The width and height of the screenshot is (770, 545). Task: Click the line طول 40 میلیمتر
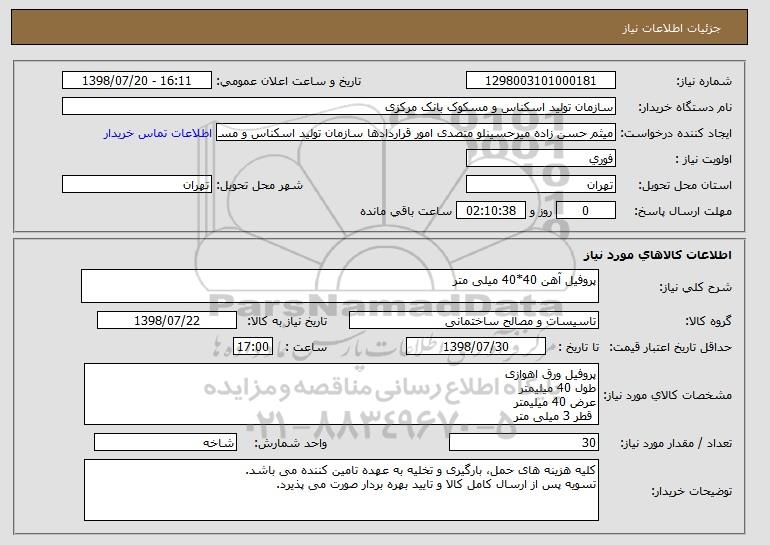tap(557, 388)
